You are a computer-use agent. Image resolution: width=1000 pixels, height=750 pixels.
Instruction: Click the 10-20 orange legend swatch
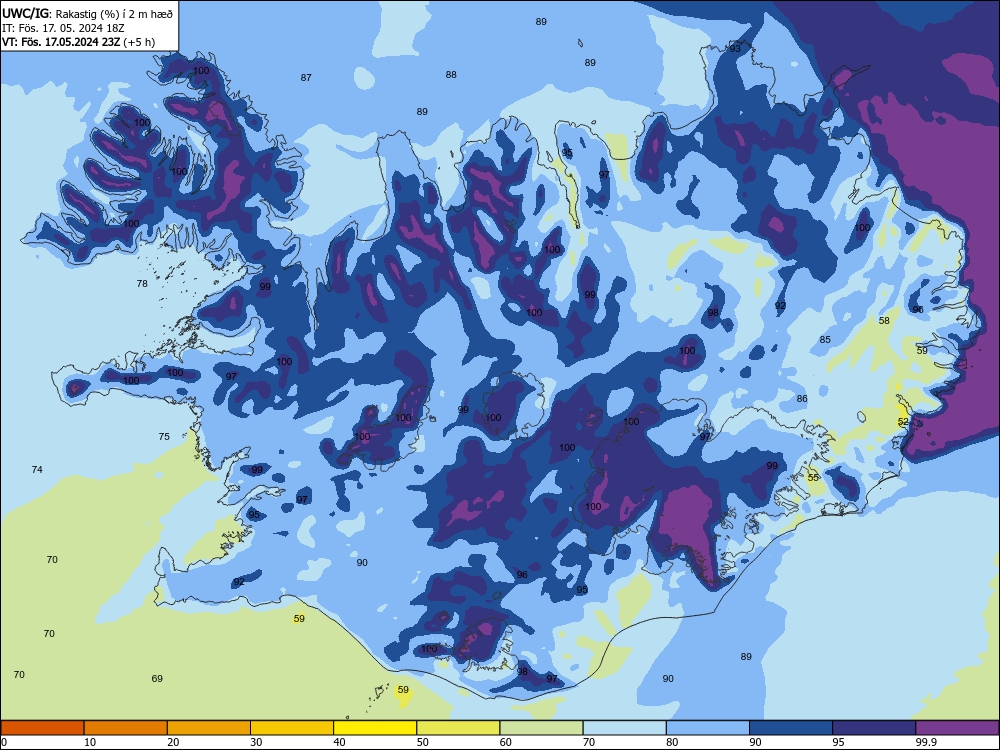pos(126,728)
